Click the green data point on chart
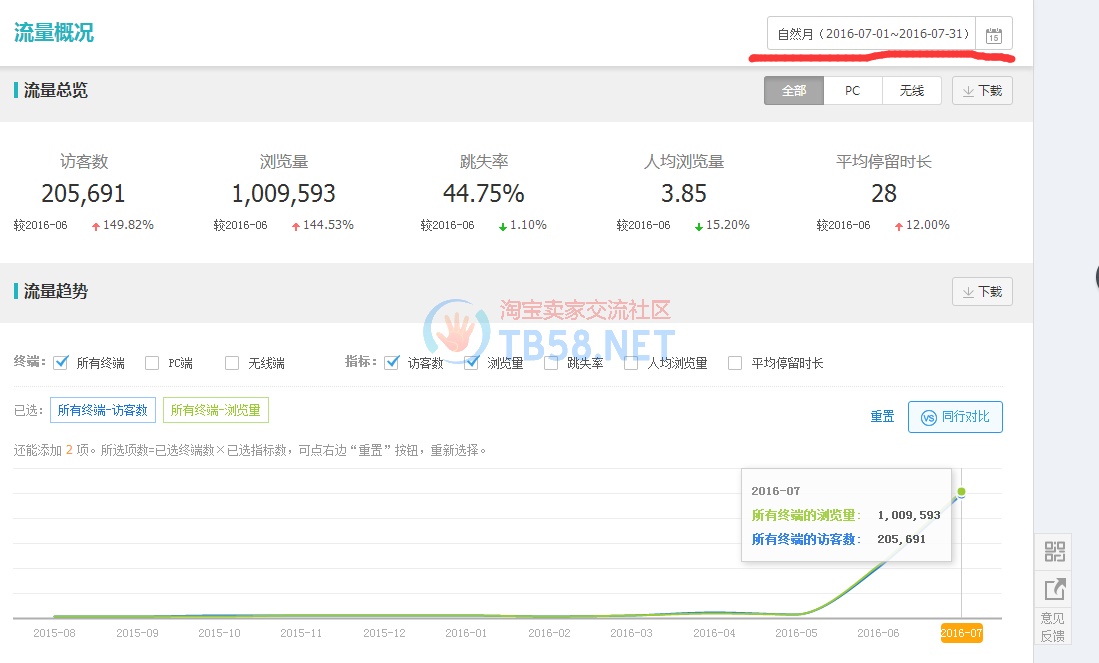 click(961, 492)
